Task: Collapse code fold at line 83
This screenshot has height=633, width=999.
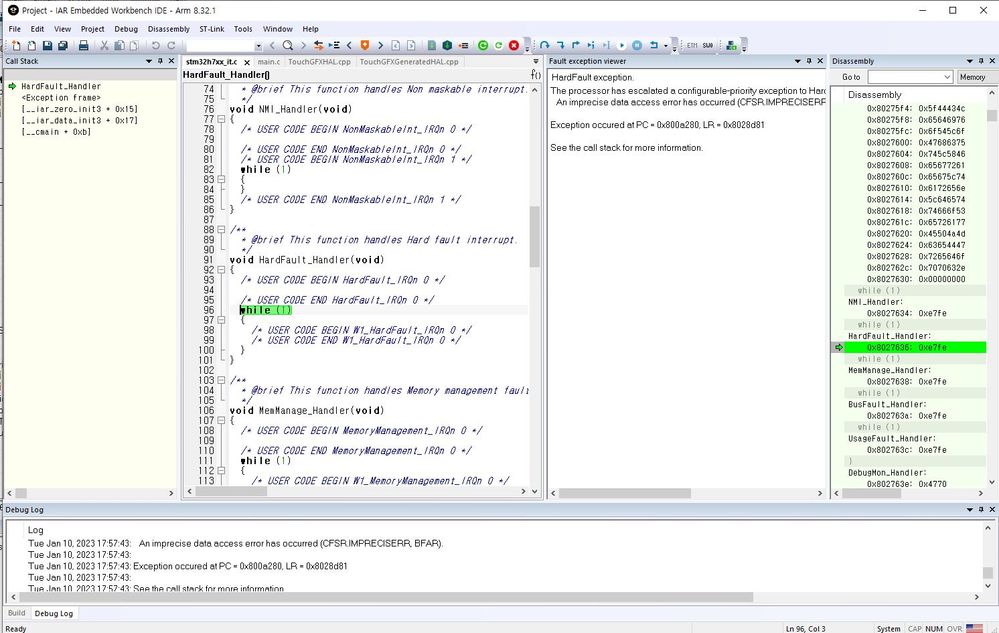Action: click(x=221, y=180)
